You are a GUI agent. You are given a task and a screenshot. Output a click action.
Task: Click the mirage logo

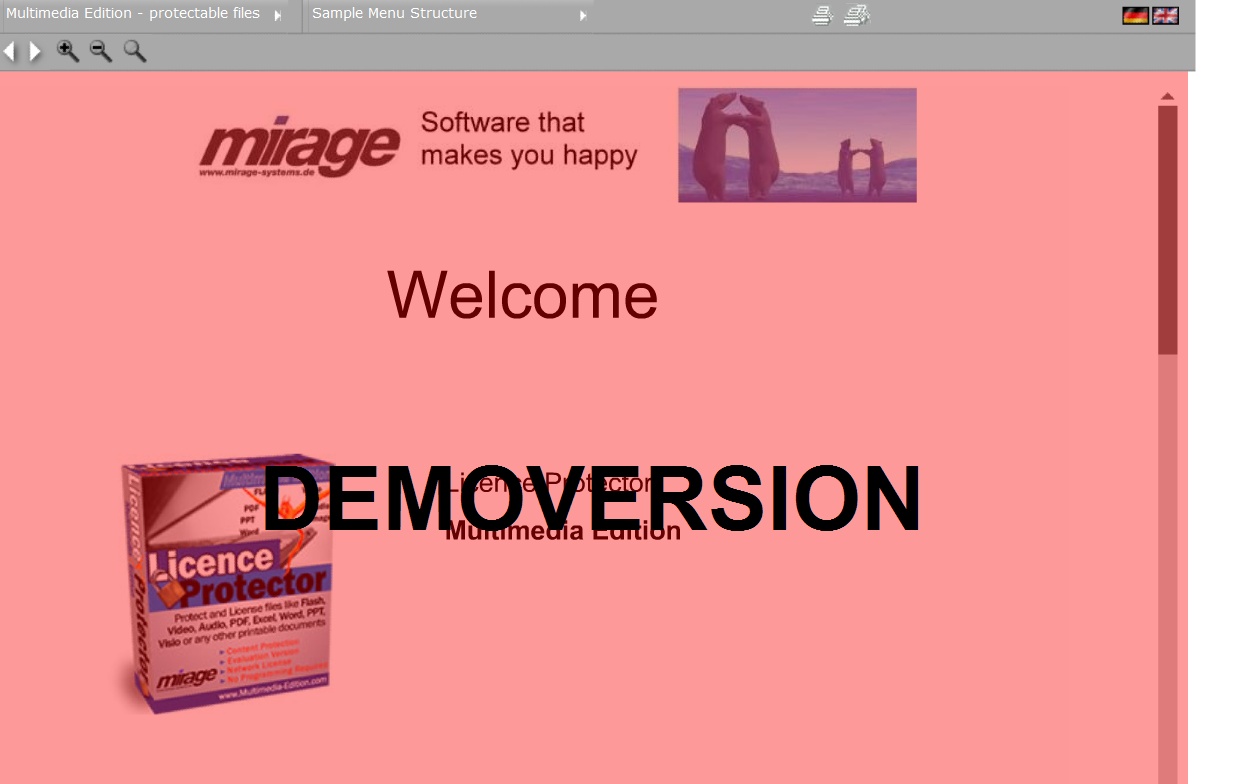(x=299, y=149)
